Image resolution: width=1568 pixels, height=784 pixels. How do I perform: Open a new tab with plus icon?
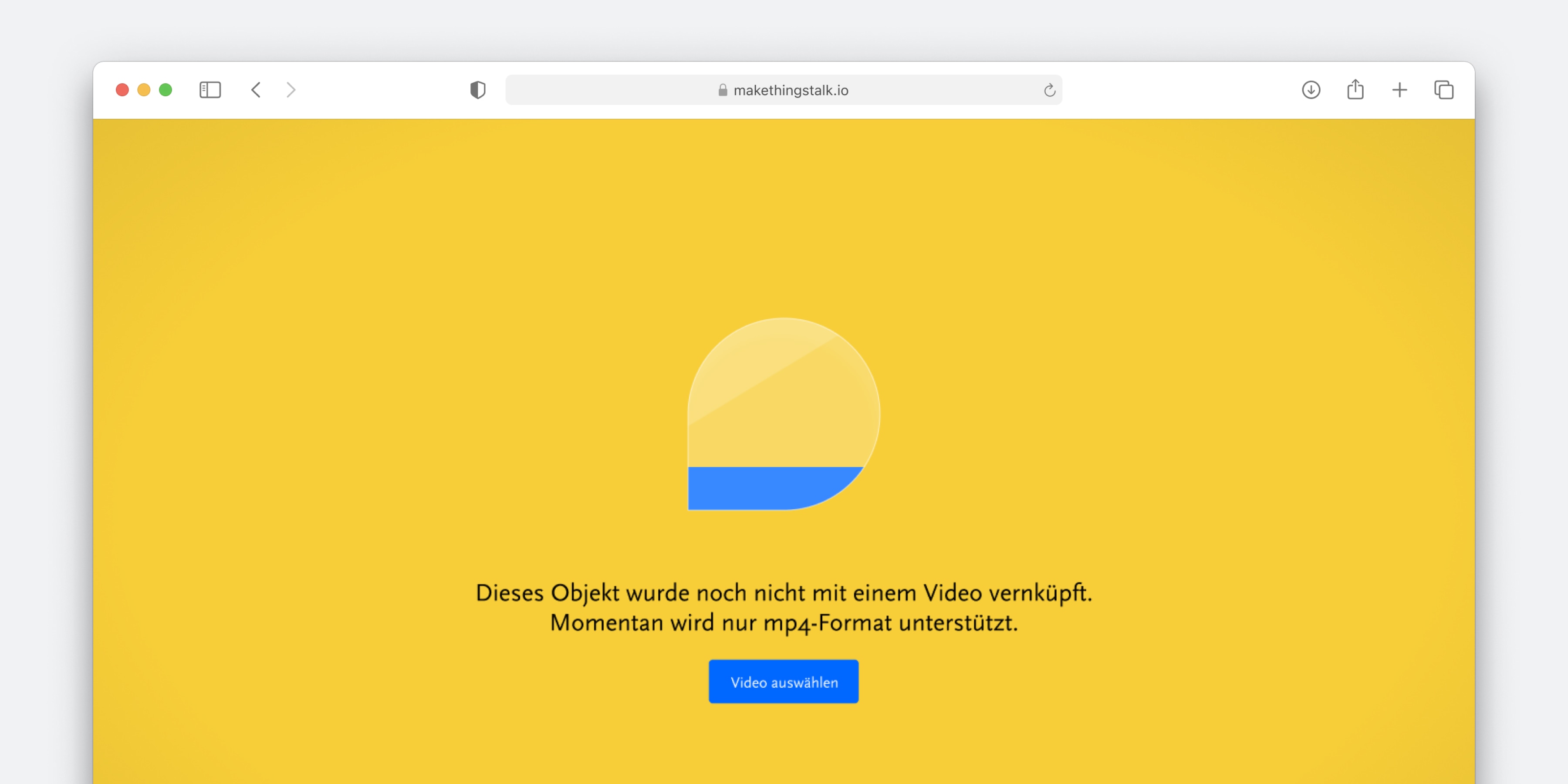point(1399,90)
